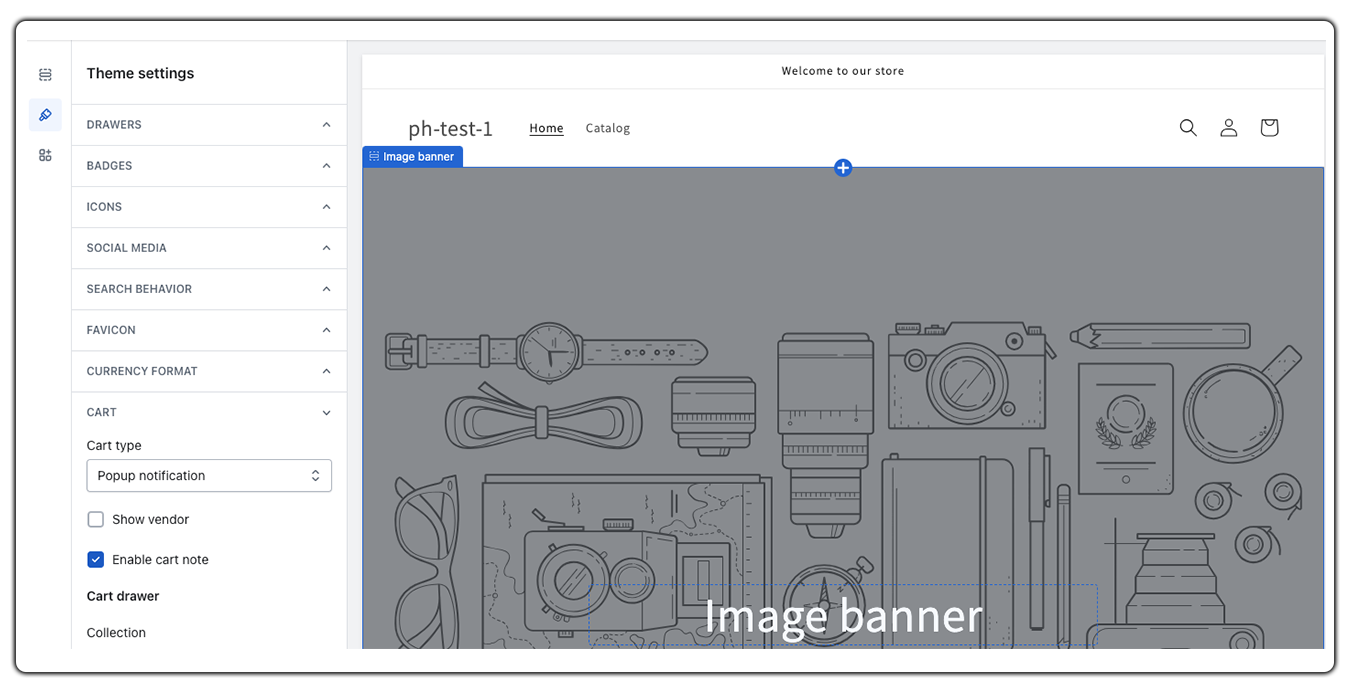The image size is (1357, 682).
Task: Open the Sections panel icon in sidebar
Action: [x=45, y=75]
